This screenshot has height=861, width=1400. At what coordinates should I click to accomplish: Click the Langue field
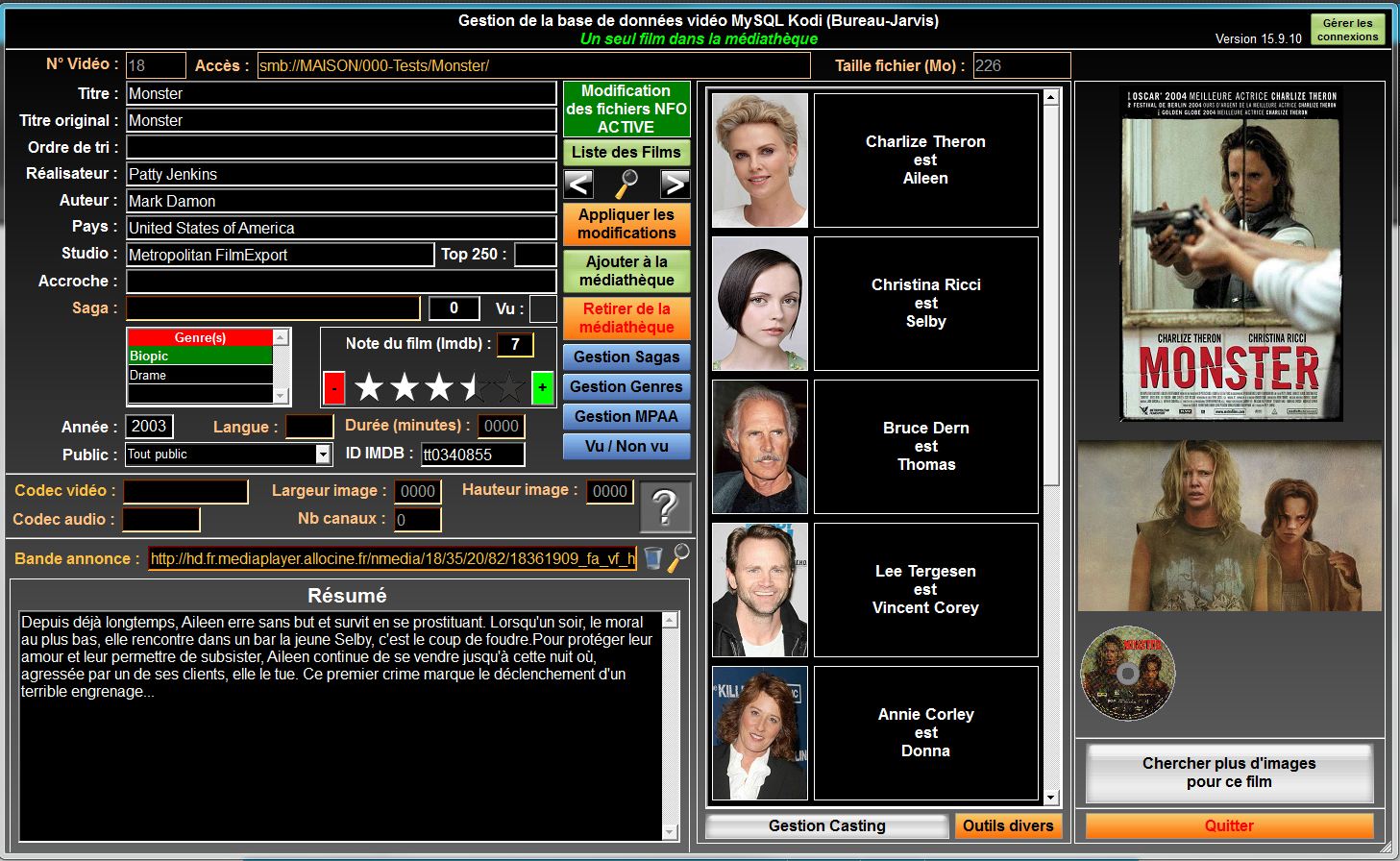coord(309,426)
